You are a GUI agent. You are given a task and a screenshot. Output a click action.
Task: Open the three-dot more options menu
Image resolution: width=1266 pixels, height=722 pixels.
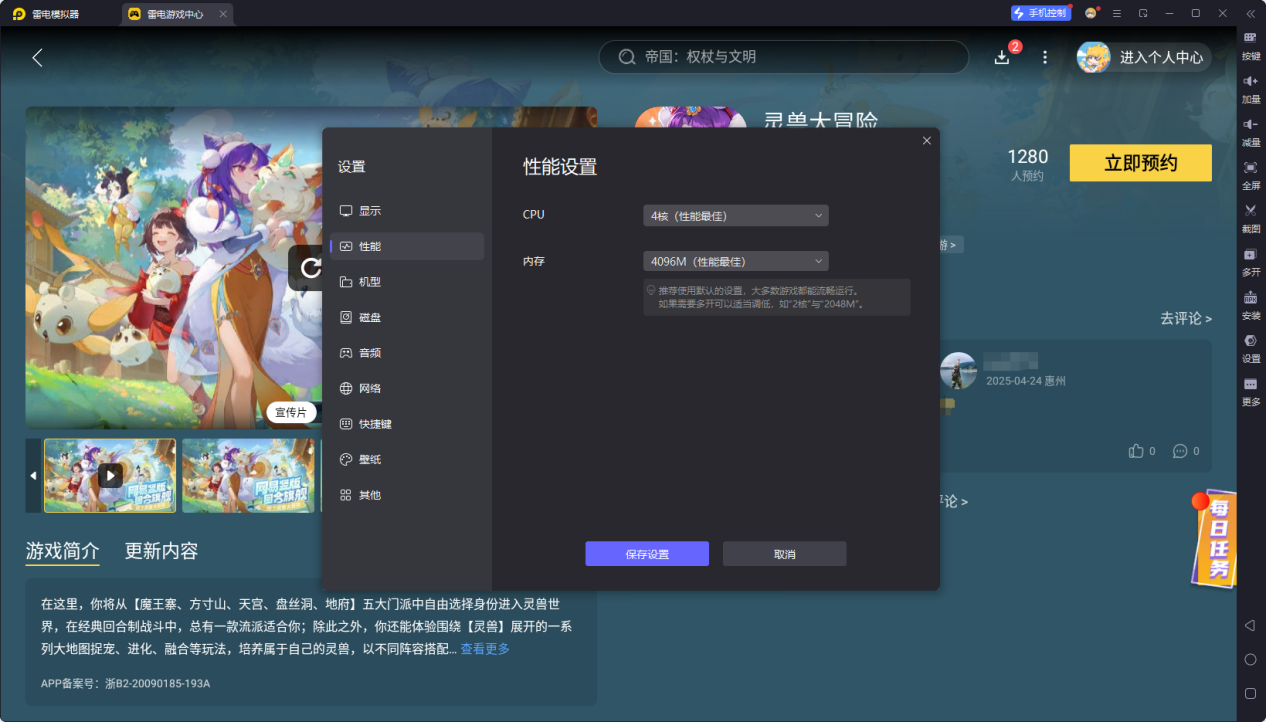point(1045,57)
